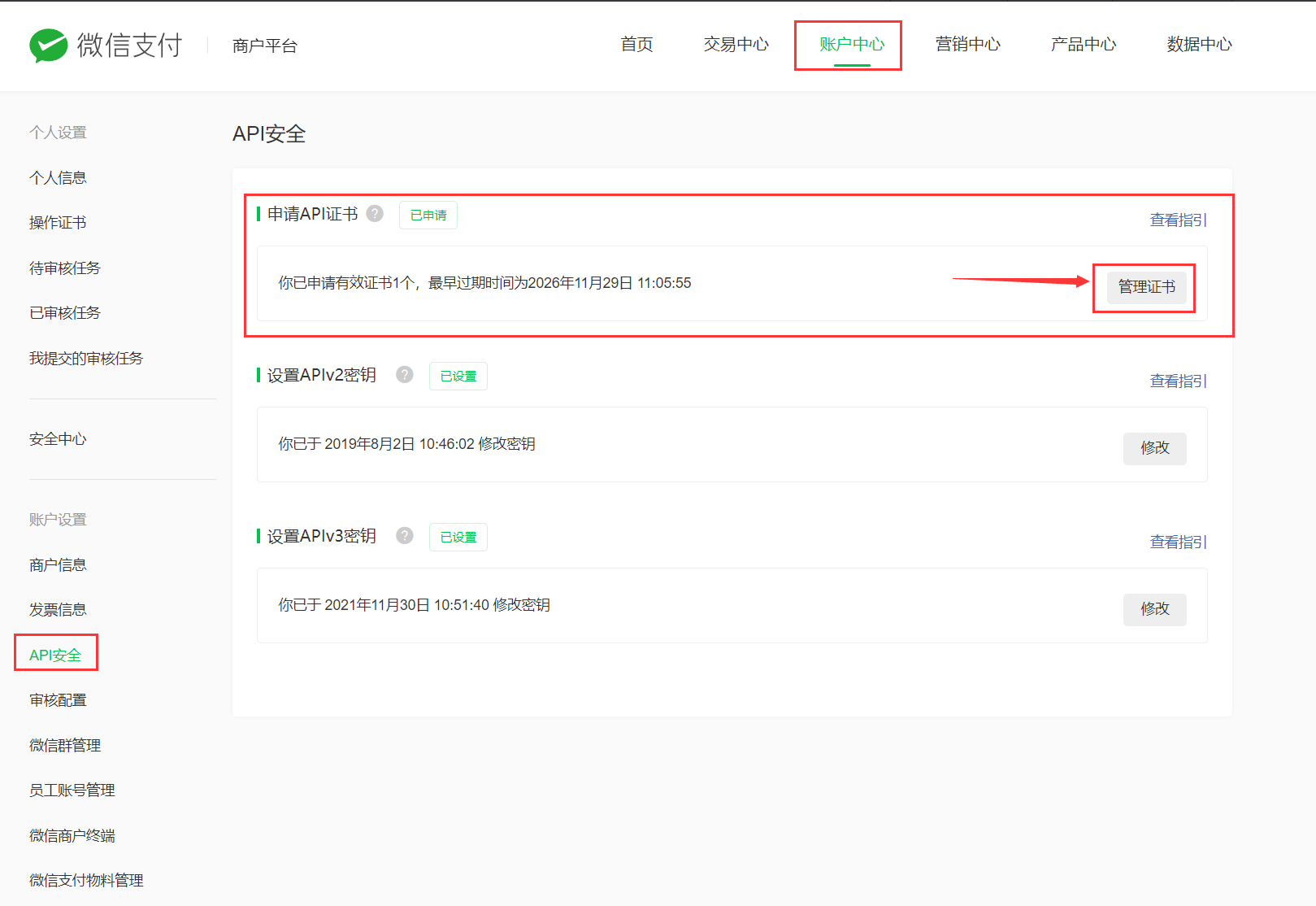Click the text 你已于 2021年11月30日 10:51:40 修改密钥
This screenshot has width=1316, height=906.
(414, 605)
